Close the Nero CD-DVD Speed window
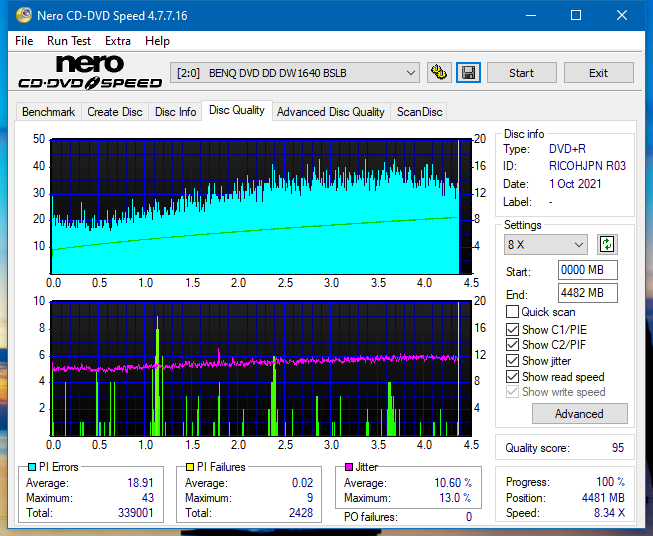Image resolution: width=653 pixels, height=536 pixels. [622, 15]
